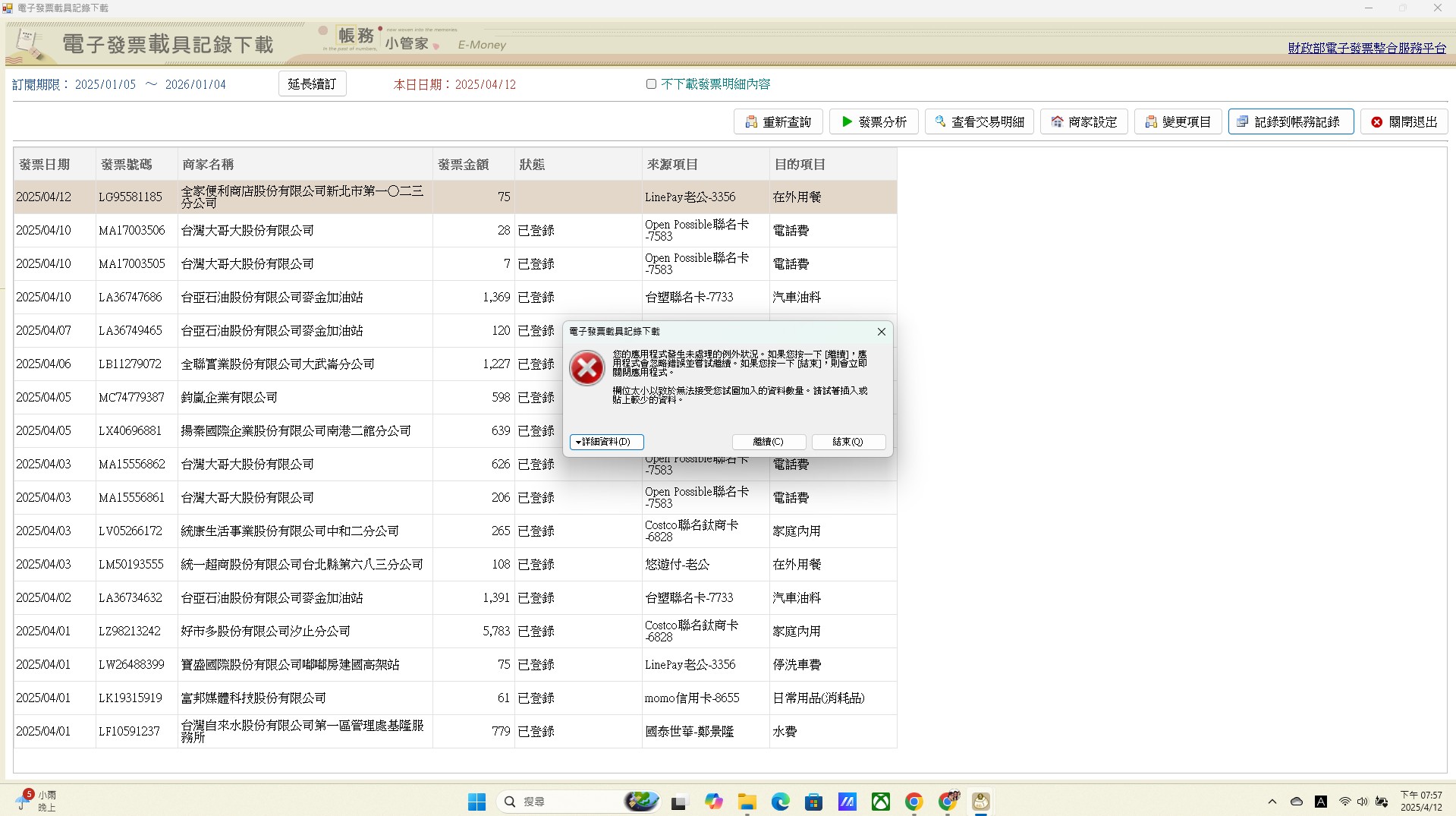Screen dimensions: 1456x816
Task: Toggle 不下載發票明細內容 checkbox
Action: pos(651,83)
